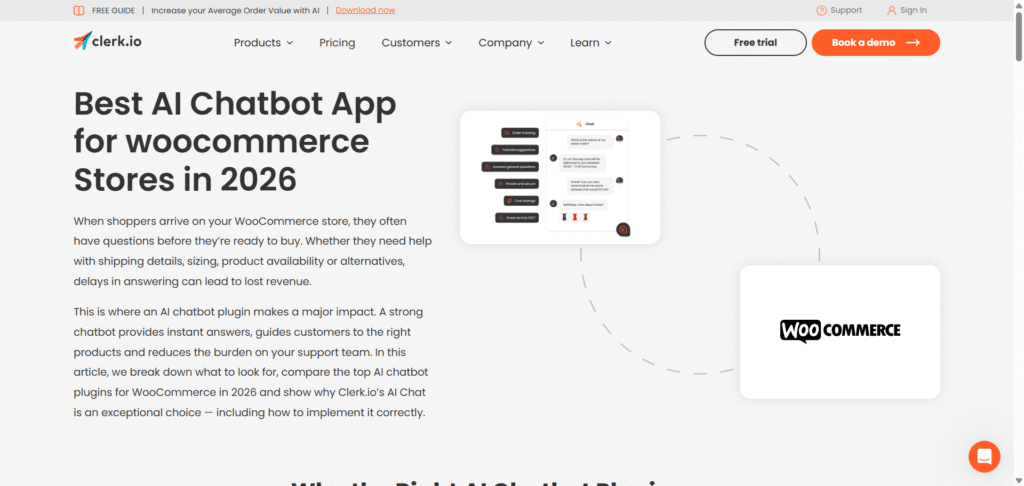Screen dimensions: 1024x486
Task: Click the Free trial button
Action: [756, 42]
